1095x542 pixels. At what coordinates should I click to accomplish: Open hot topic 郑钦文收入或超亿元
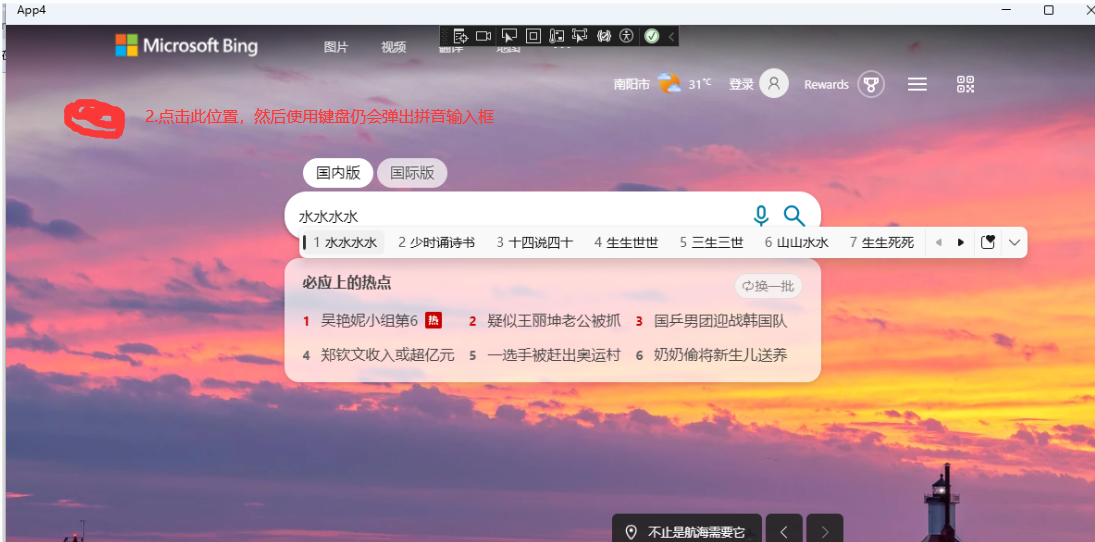tap(388, 356)
